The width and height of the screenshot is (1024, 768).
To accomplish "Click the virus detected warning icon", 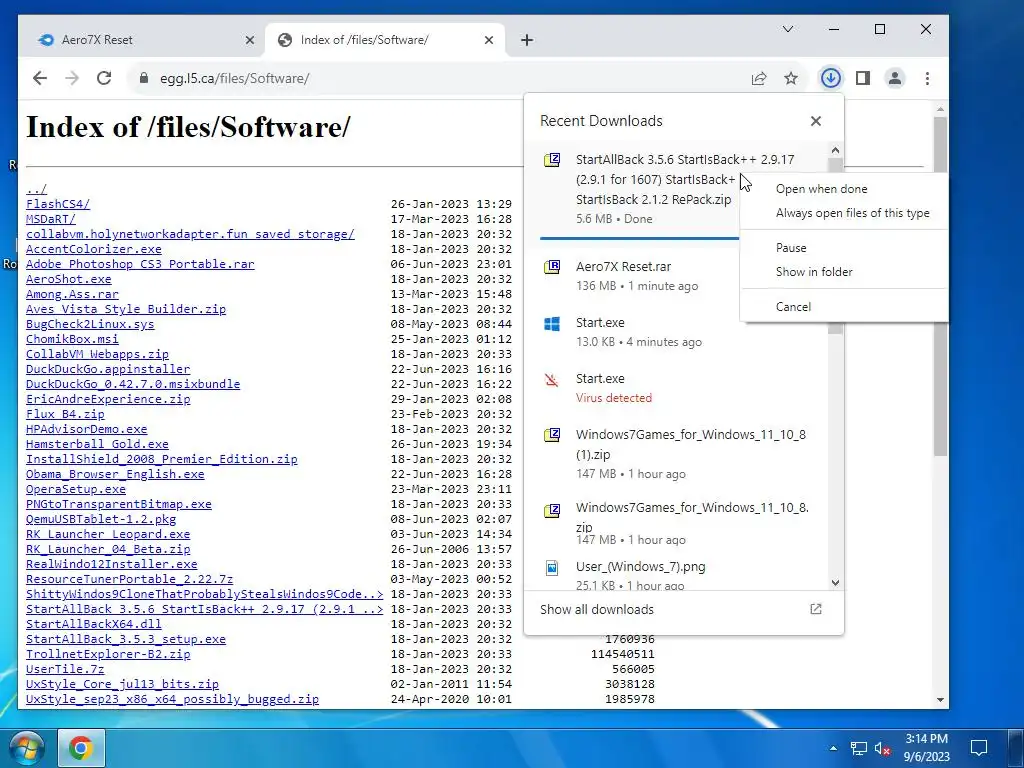I will pos(552,379).
